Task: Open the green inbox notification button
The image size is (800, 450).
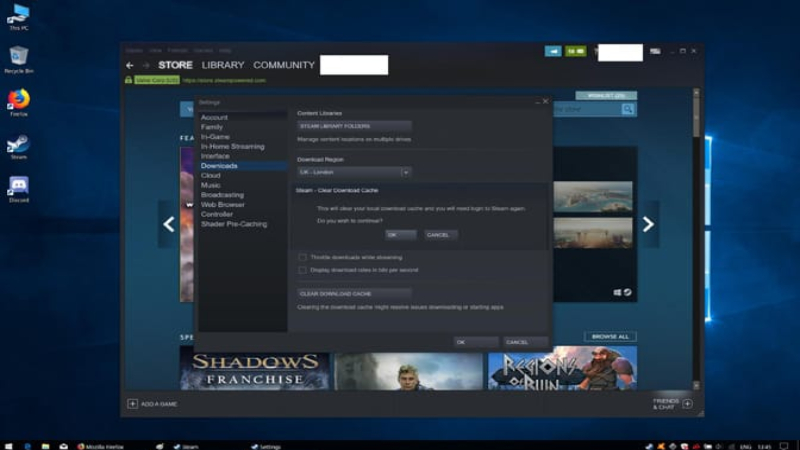Action: coord(576,51)
